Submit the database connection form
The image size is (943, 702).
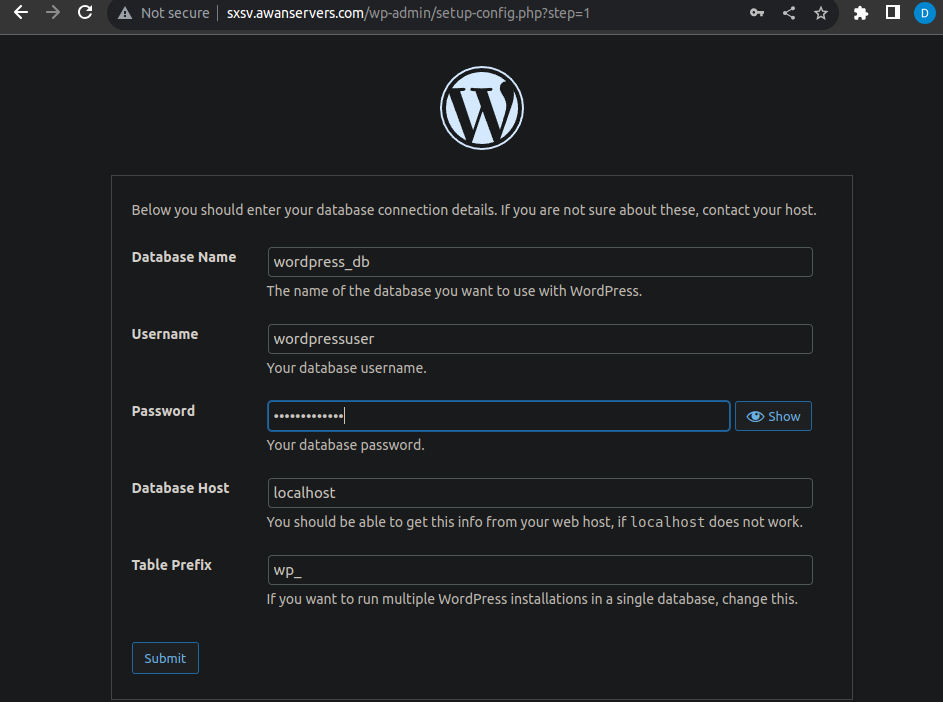coord(165,658)
